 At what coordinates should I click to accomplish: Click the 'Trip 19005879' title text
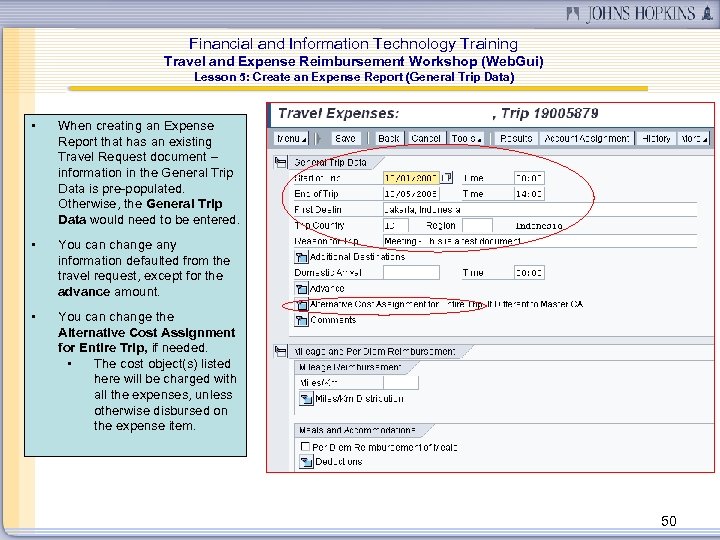(x=550, y=113)
